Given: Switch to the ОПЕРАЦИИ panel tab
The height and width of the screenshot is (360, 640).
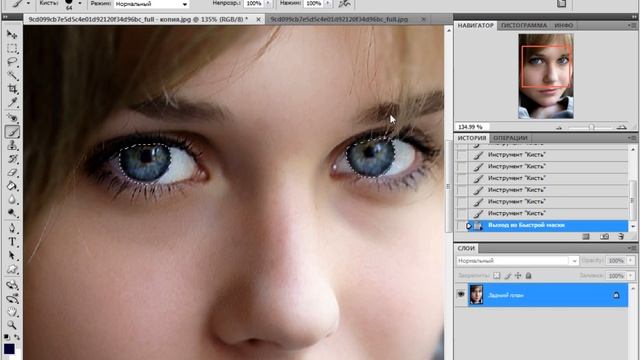Looking at the screenshot, I should [x=510, y=138].
